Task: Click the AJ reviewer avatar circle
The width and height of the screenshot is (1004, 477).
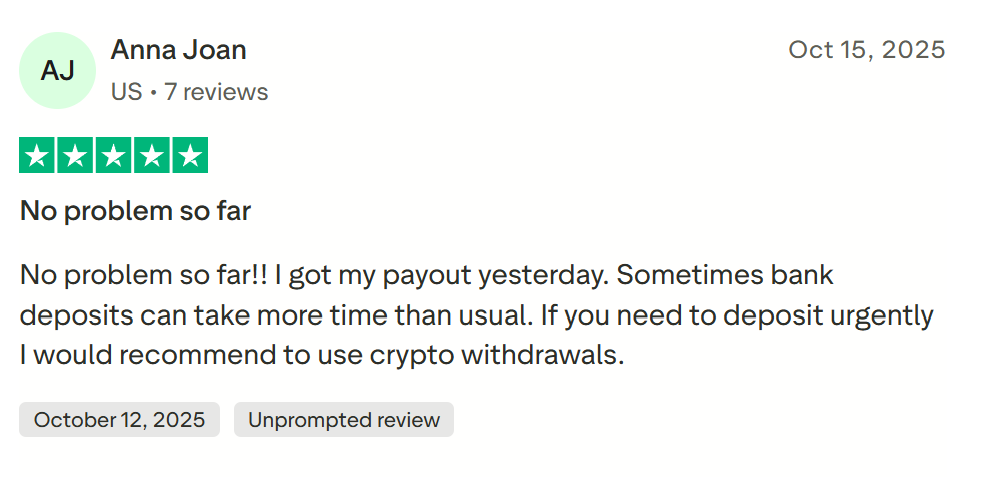Action: click(x=57, y=70)
